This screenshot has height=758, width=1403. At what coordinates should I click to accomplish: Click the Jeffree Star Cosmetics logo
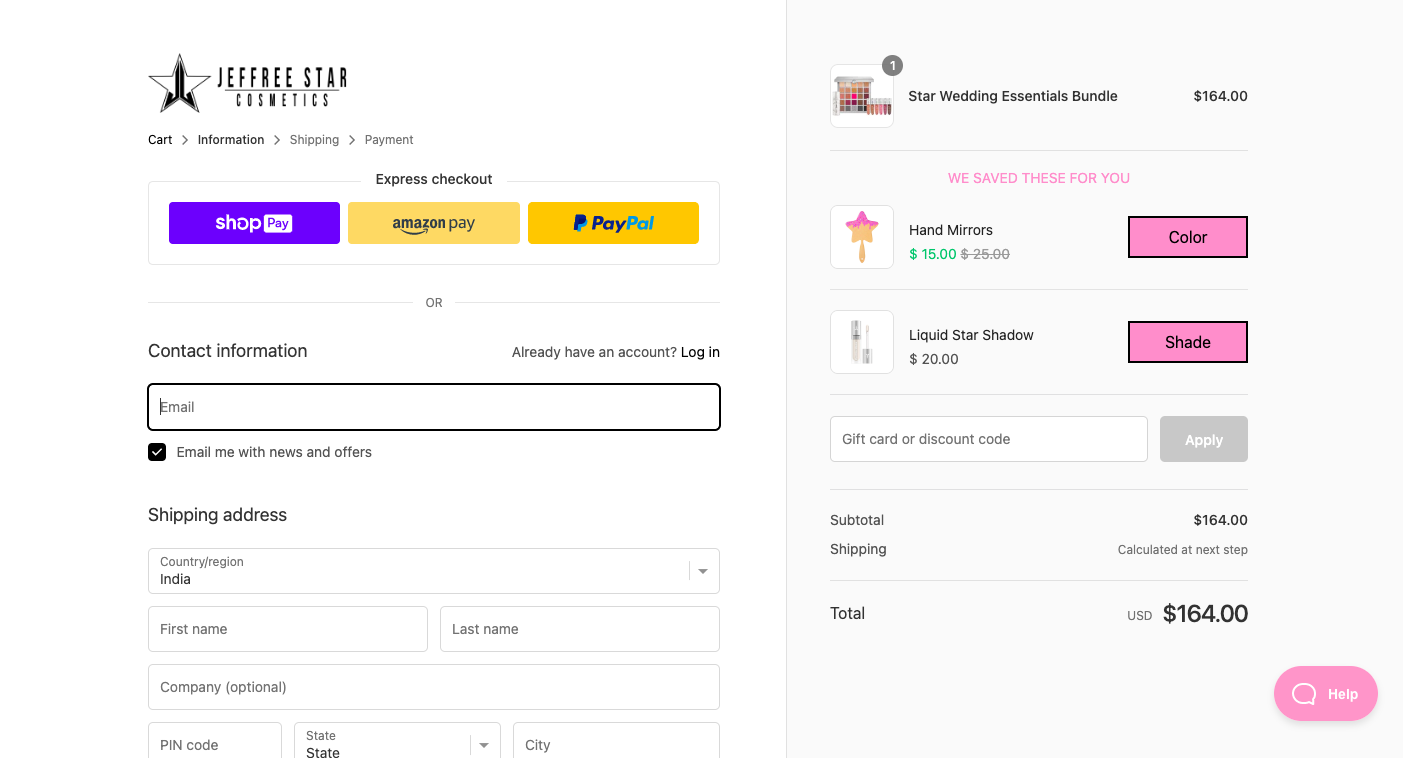tap(247, 82)
